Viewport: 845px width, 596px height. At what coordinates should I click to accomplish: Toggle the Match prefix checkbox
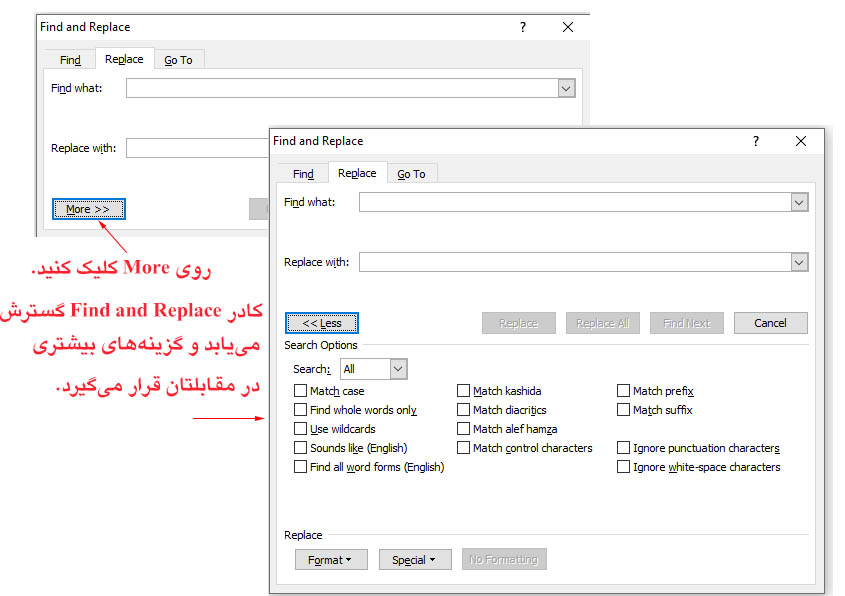pos(624,391)
